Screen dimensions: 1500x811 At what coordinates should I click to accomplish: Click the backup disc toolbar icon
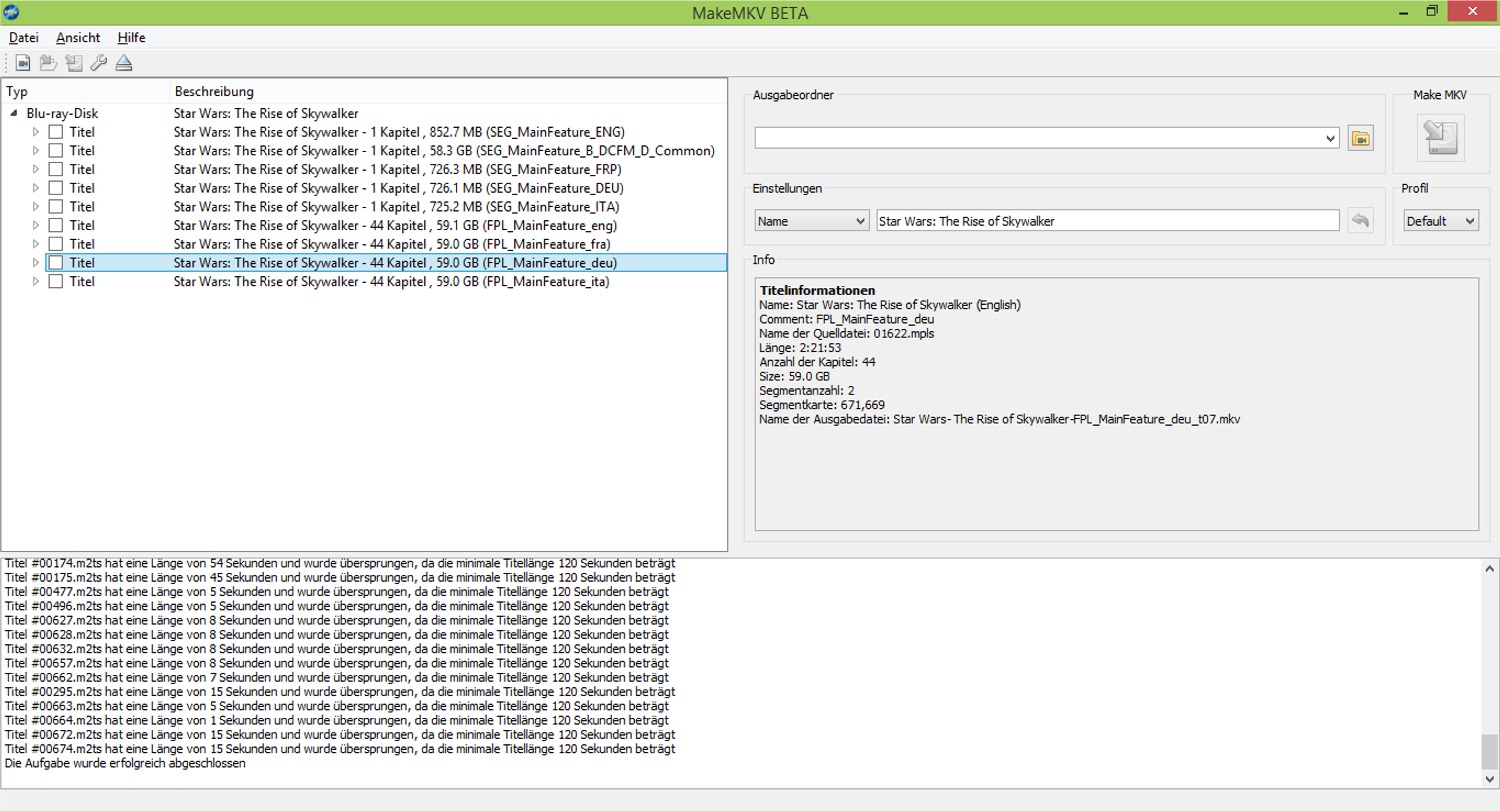73,64
